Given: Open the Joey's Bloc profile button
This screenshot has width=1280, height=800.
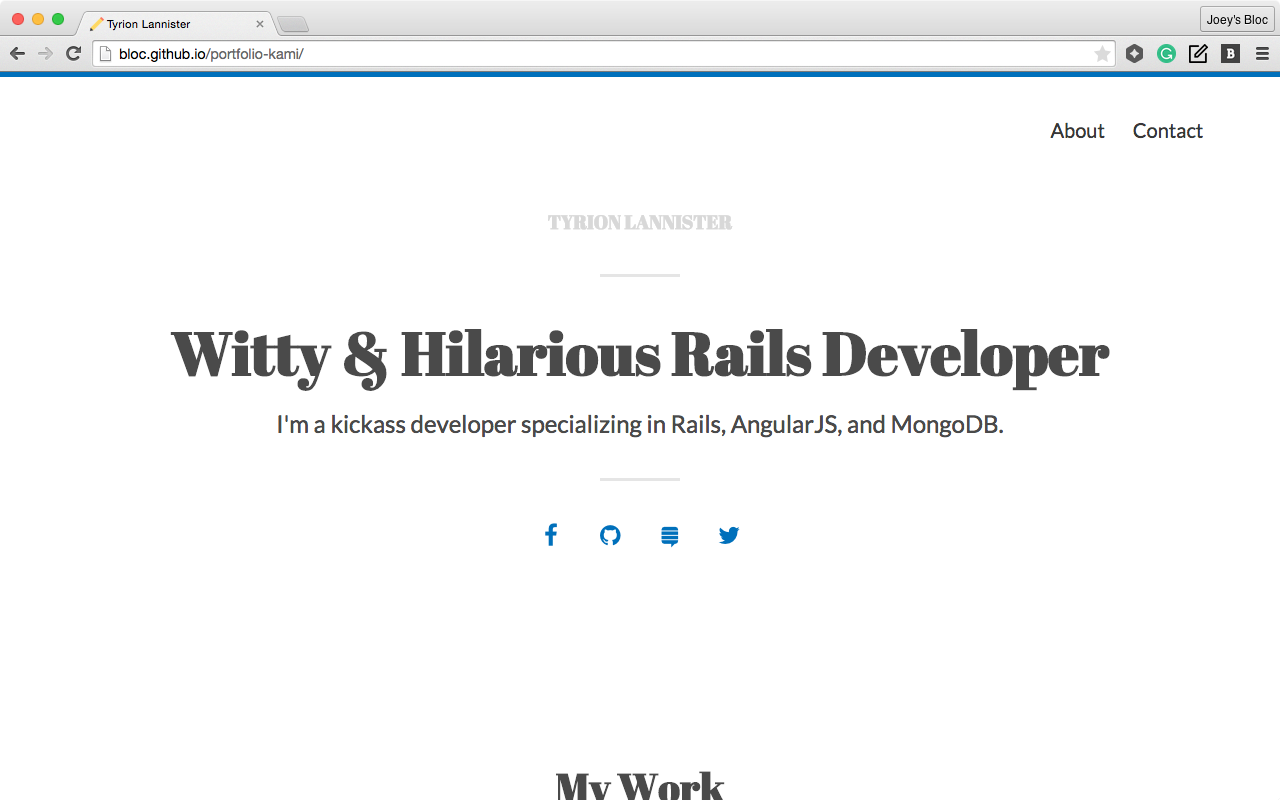Looking at the screenshot, I should pyautogui.click(x=1237, y=20).
